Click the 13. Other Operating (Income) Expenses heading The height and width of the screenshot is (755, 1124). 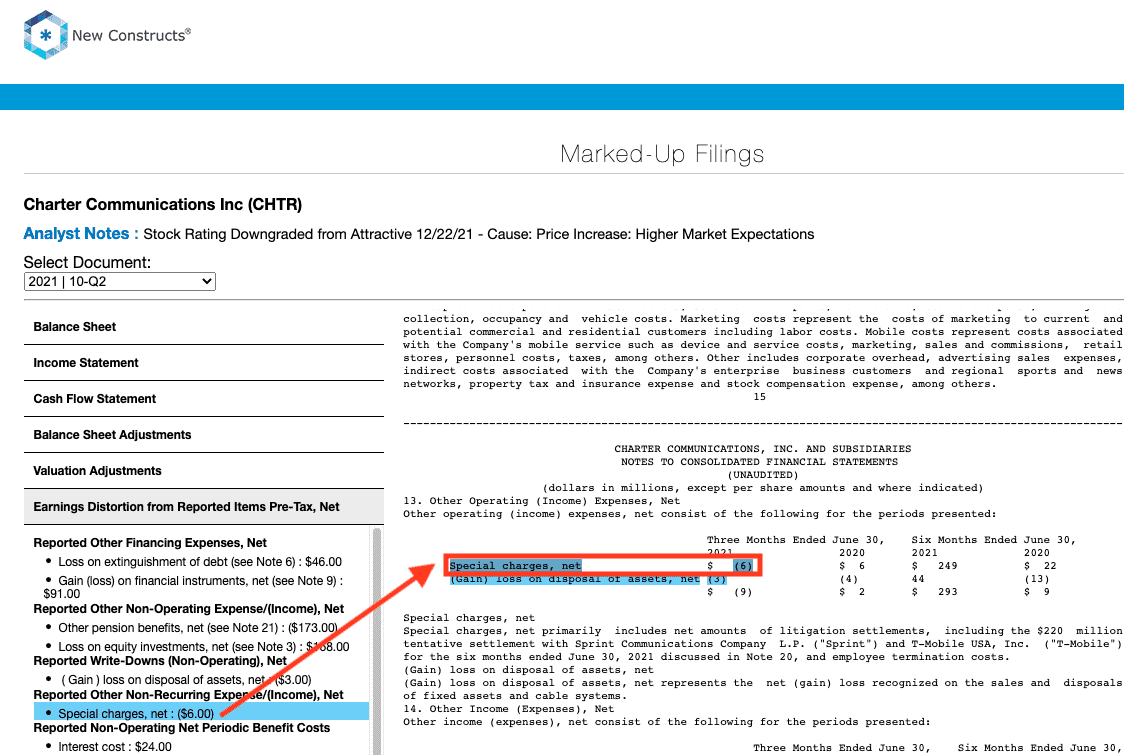point(541,500)
